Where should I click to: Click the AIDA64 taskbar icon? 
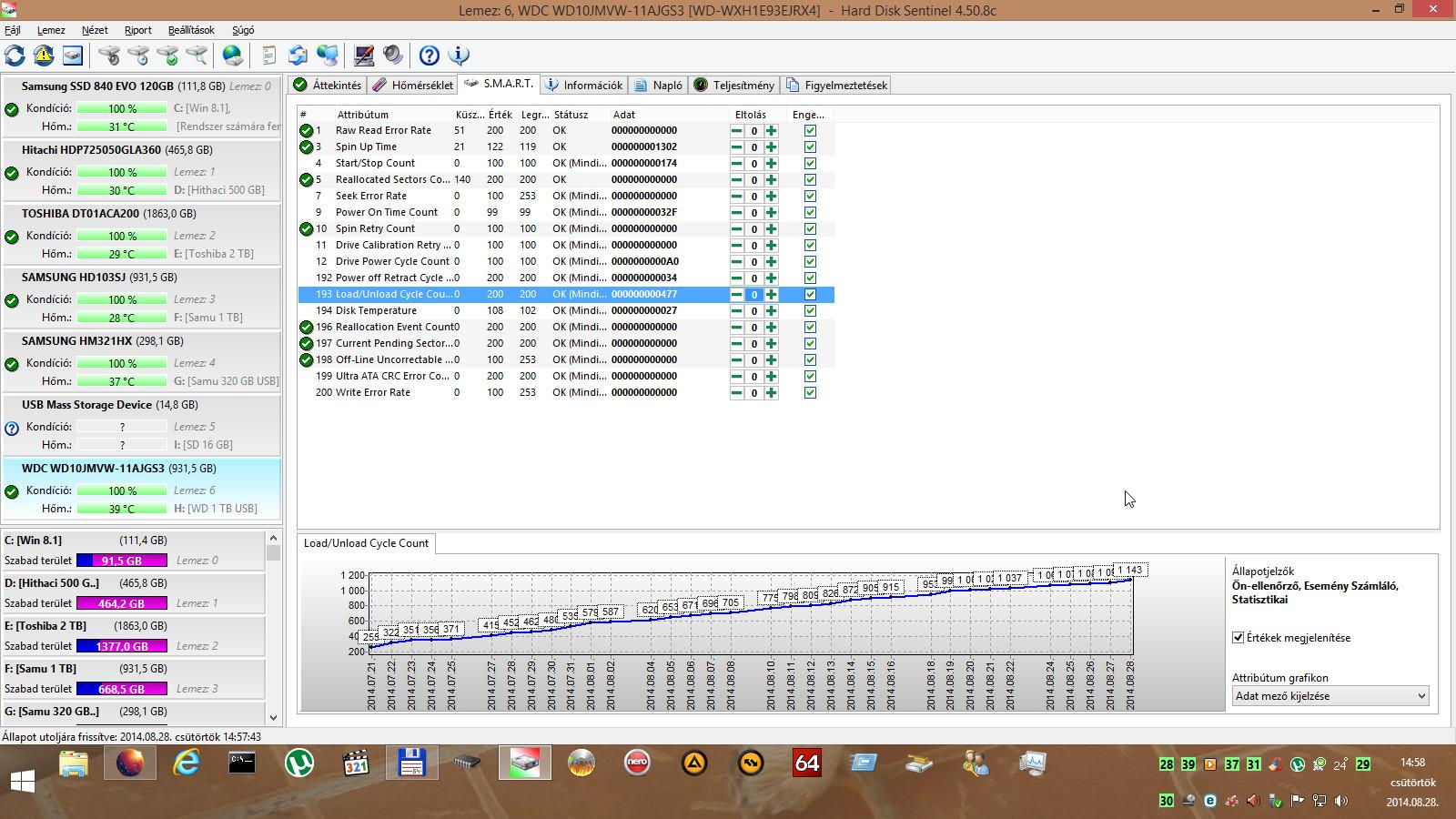point(806,763)
